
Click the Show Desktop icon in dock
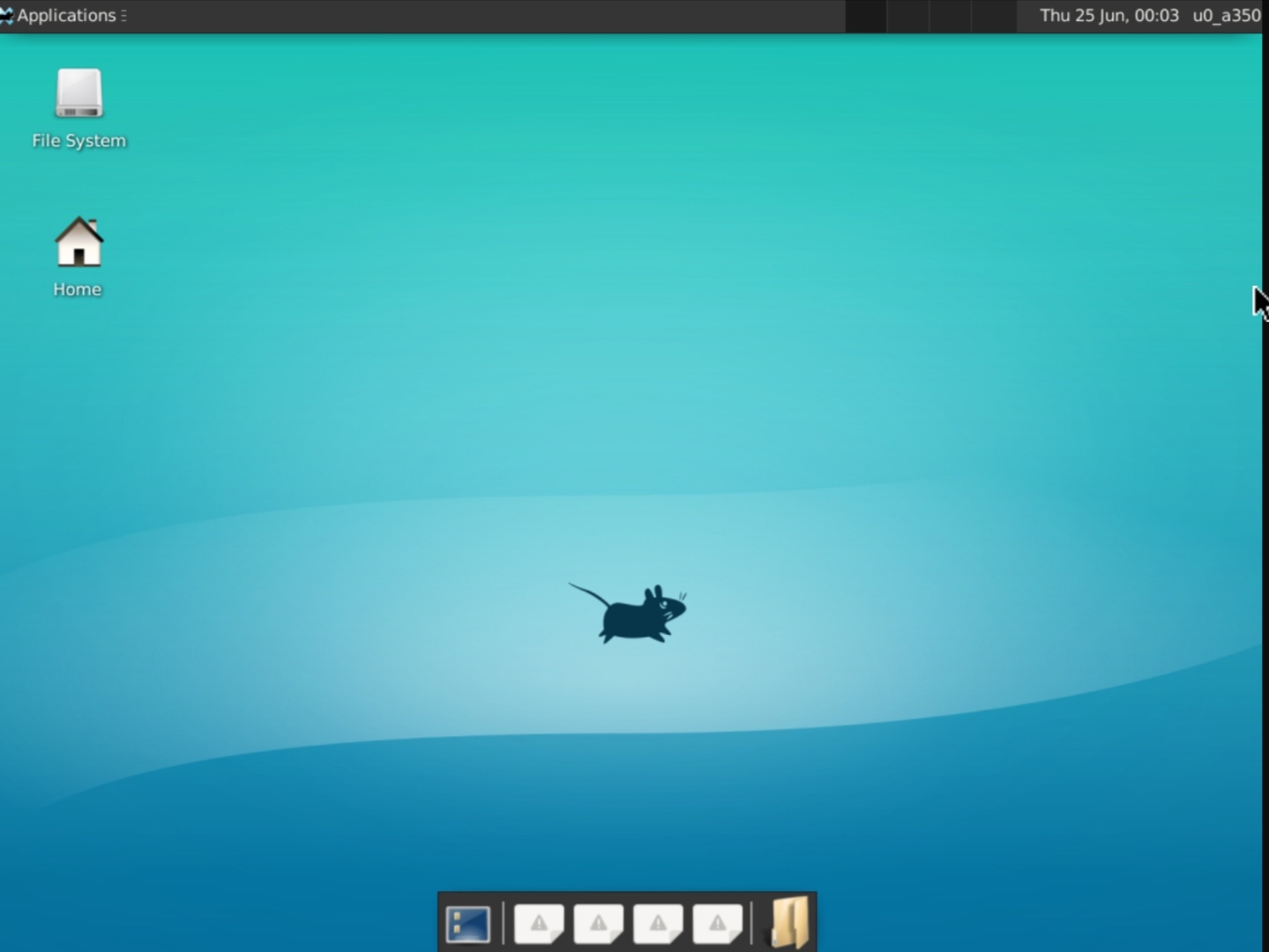[x=468, y=924]
